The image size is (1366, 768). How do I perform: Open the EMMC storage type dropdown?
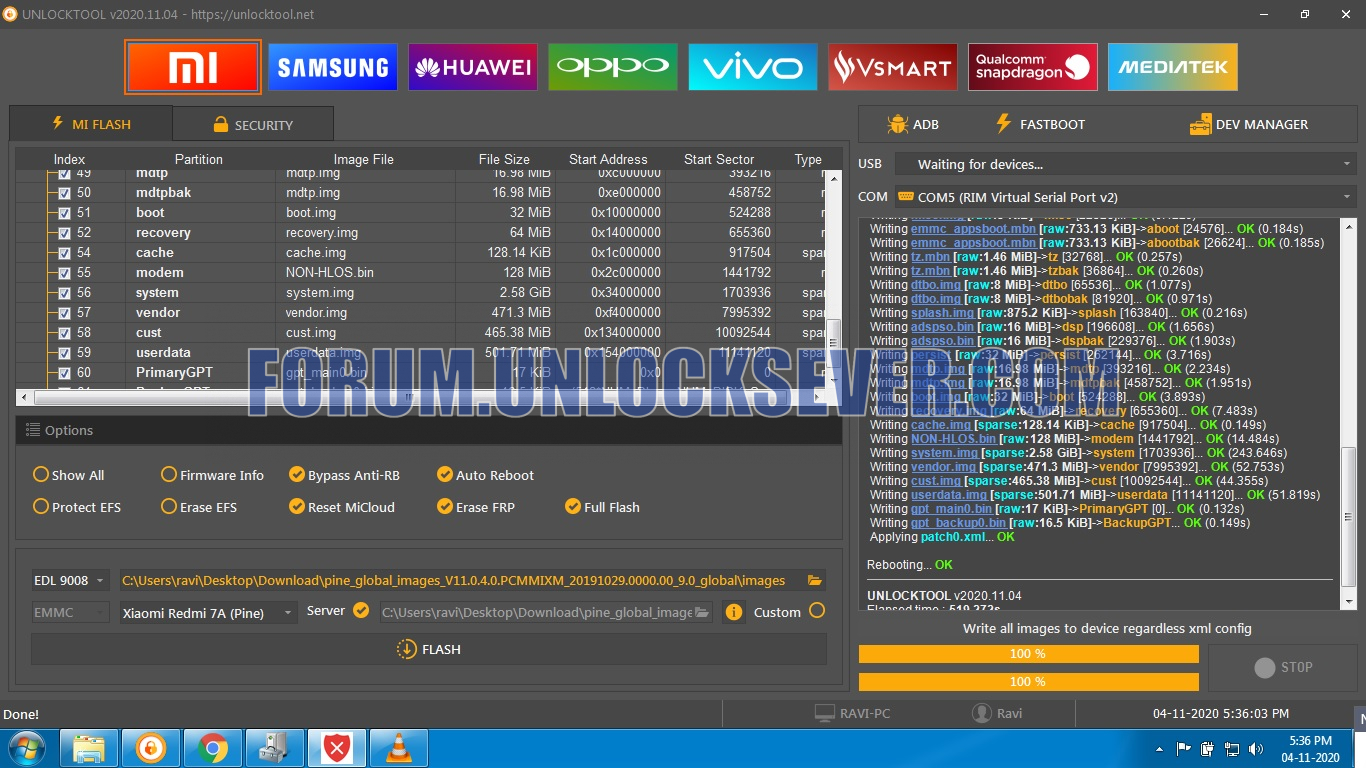70,612
